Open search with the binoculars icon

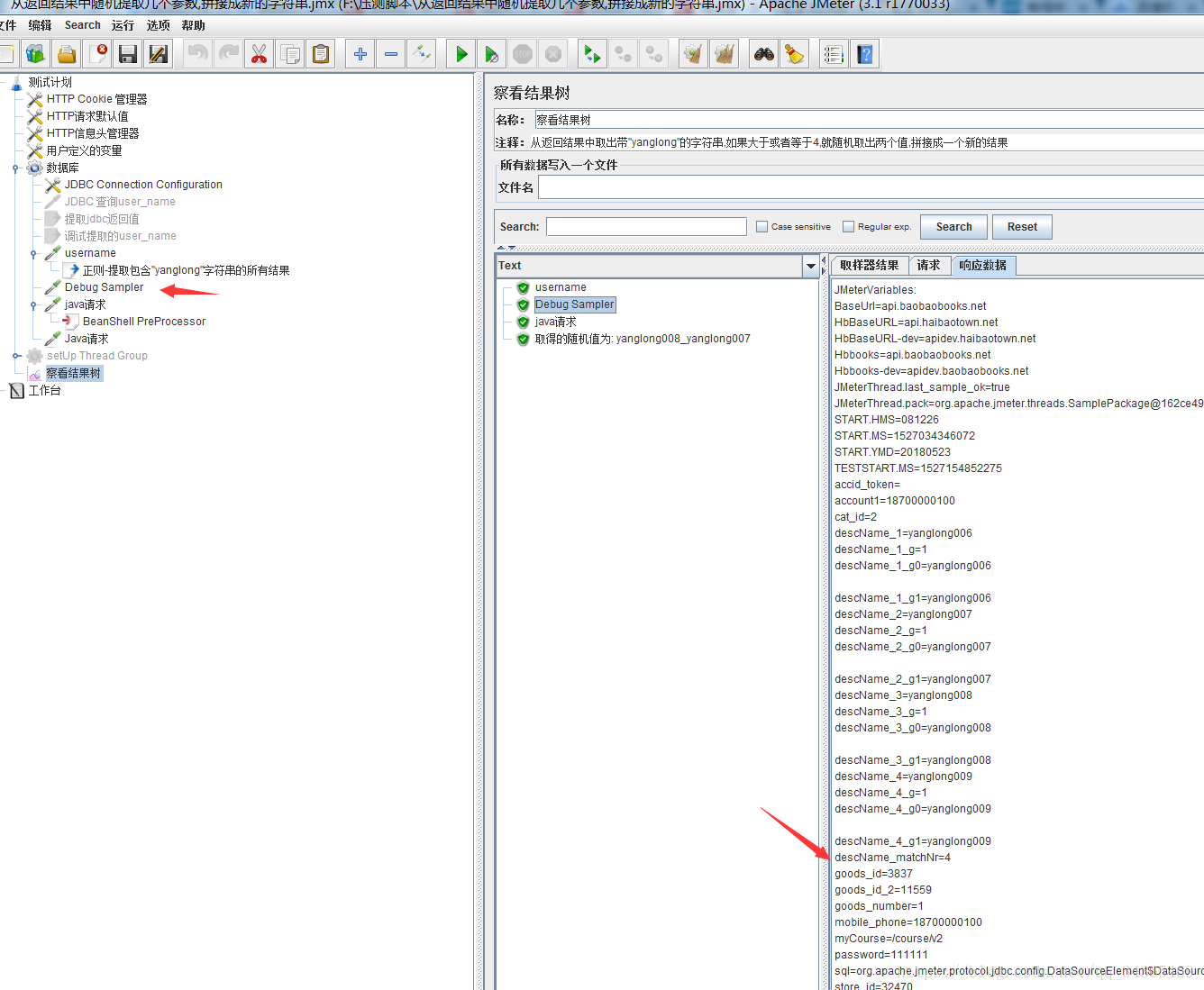tap(764, 54)
